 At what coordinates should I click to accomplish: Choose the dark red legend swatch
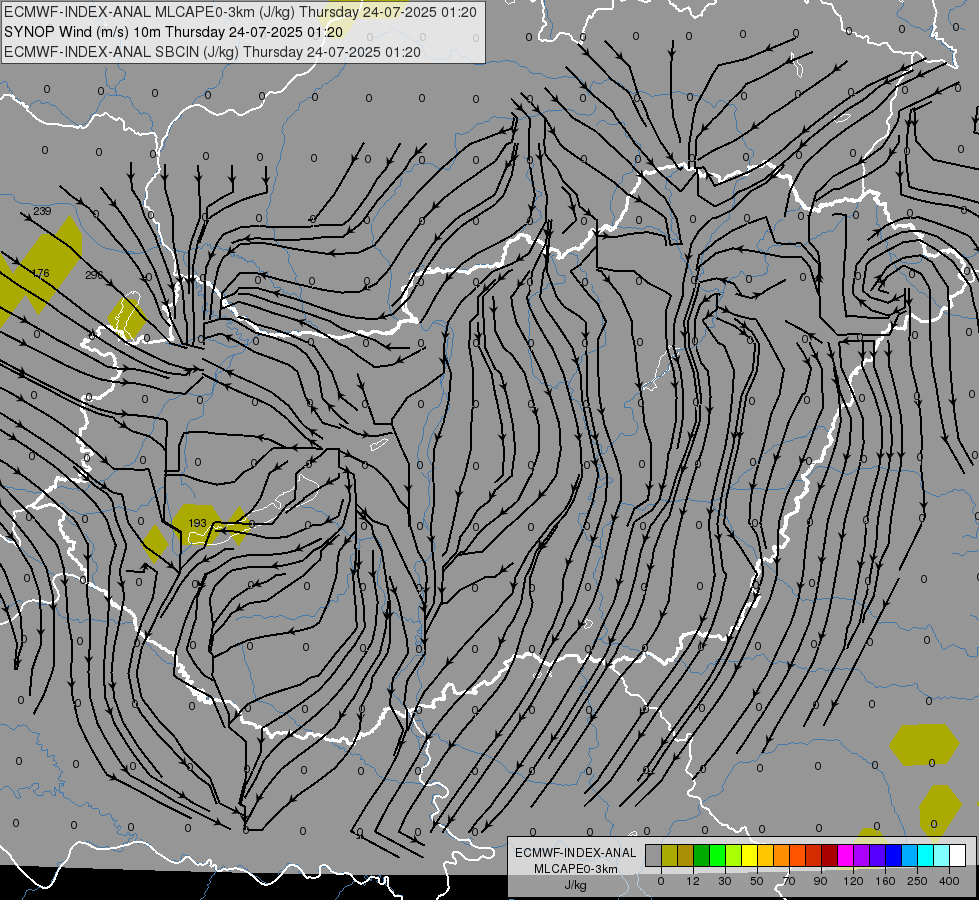click(830, 856)
